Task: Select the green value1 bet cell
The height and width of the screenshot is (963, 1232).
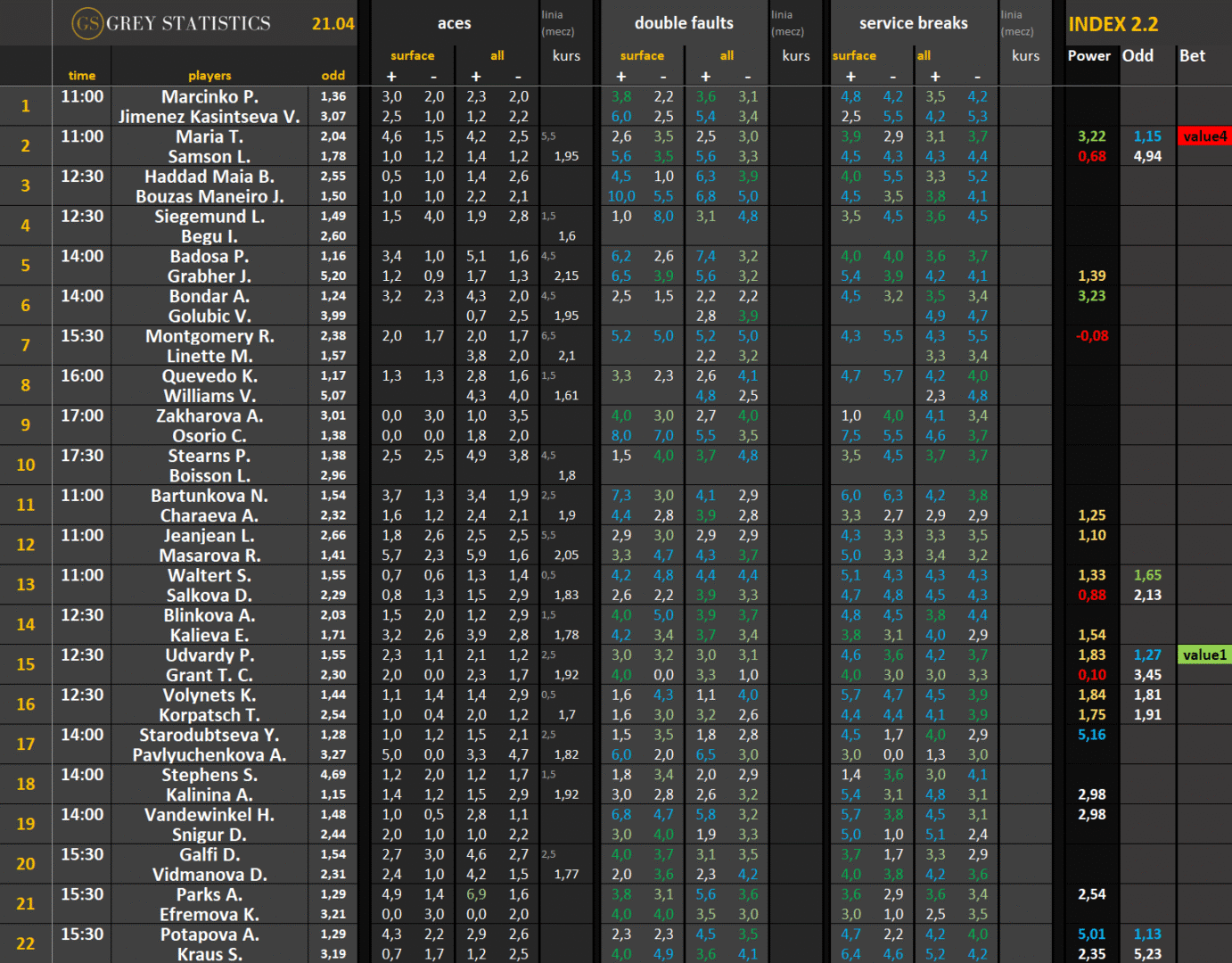Action: pyautogui.click(x=1204, y=655)
